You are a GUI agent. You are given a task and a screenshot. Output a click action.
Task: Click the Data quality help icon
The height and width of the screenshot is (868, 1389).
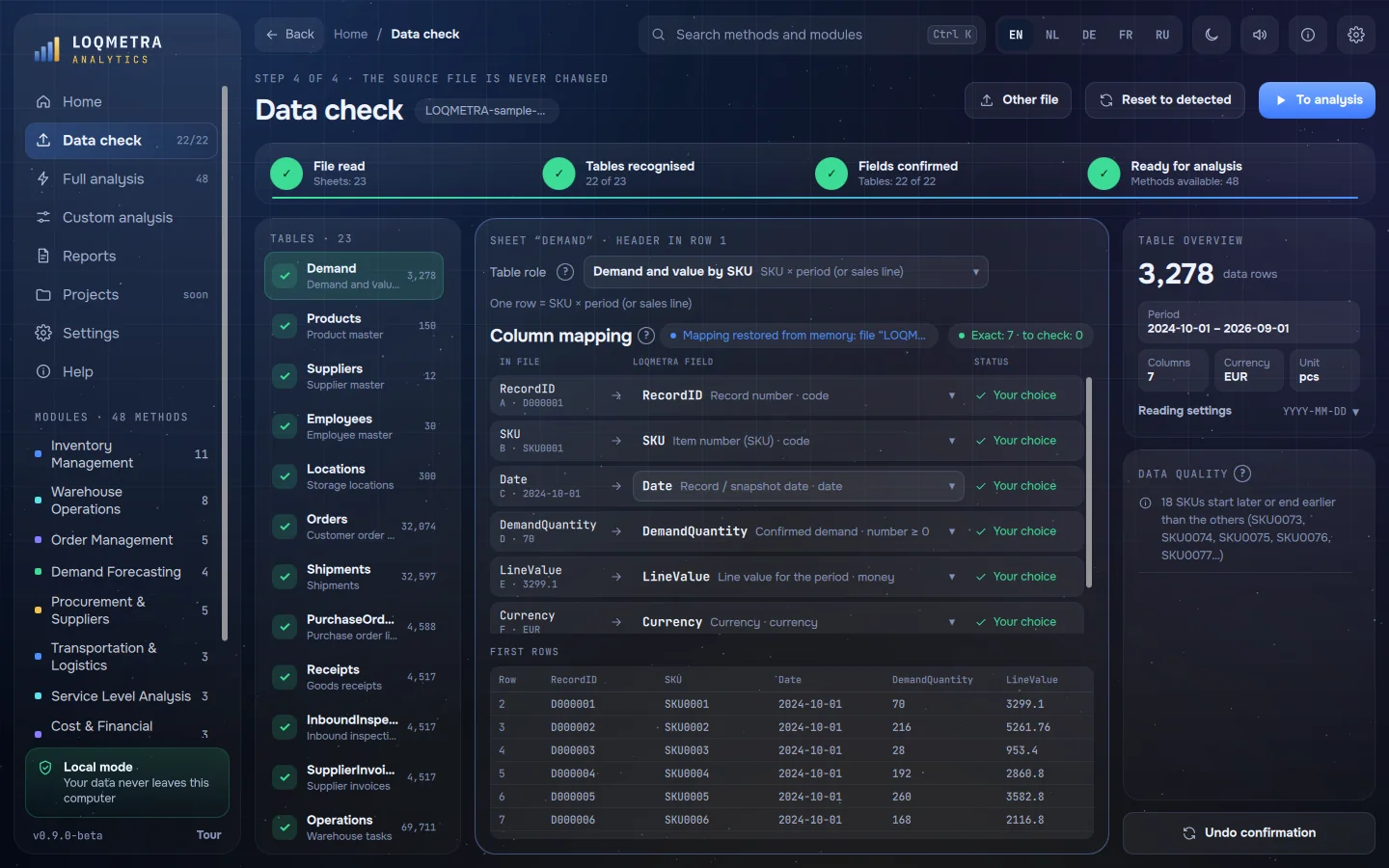pyautogui.click(x=1242, y=474)
